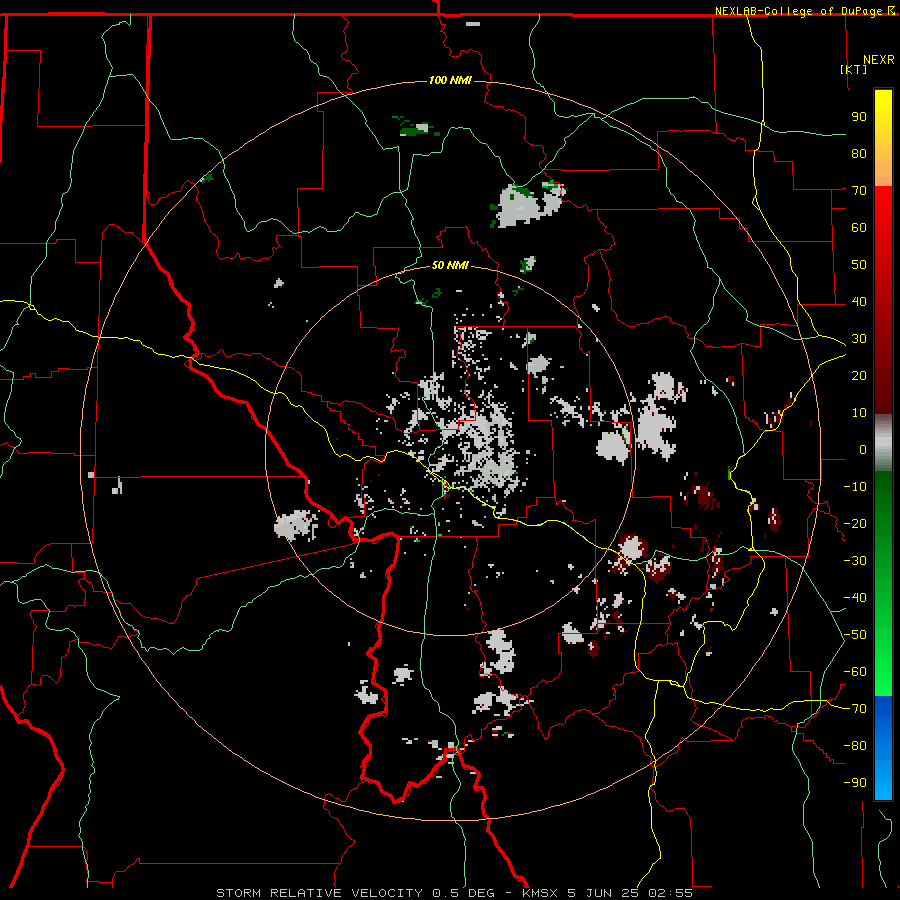Pick the gray zero-velocity color bar segment
Viewport: 900px width, 900px height.
click(883, 443)
